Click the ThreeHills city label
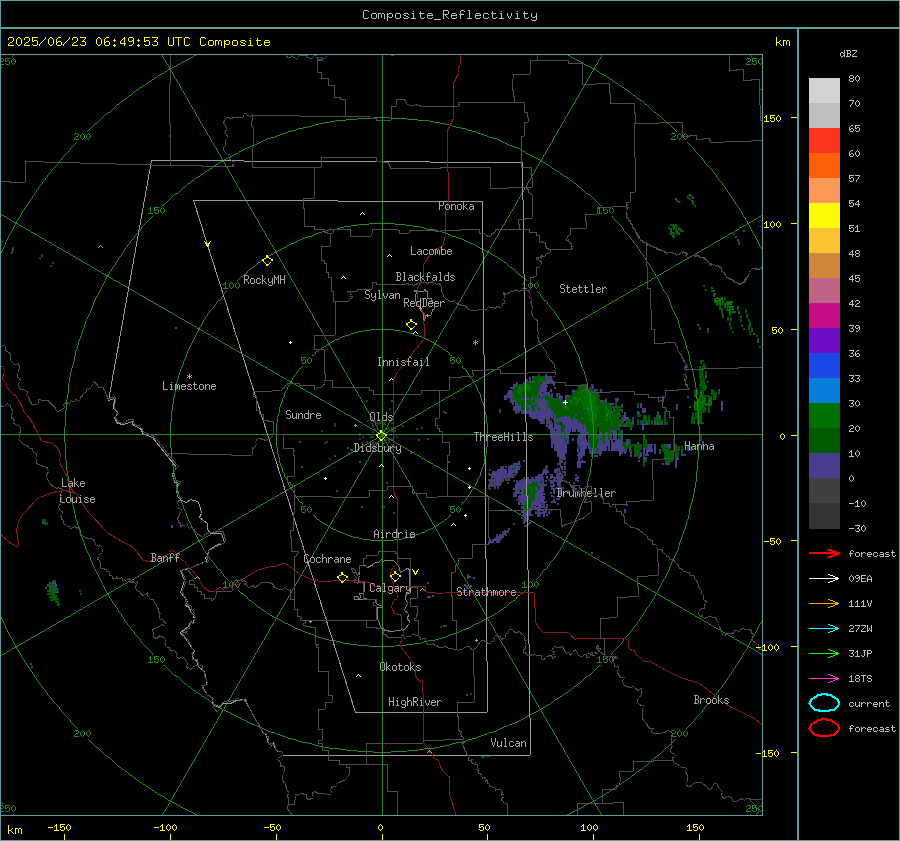The width and height of the screenshot is (900, 841). 503,437
